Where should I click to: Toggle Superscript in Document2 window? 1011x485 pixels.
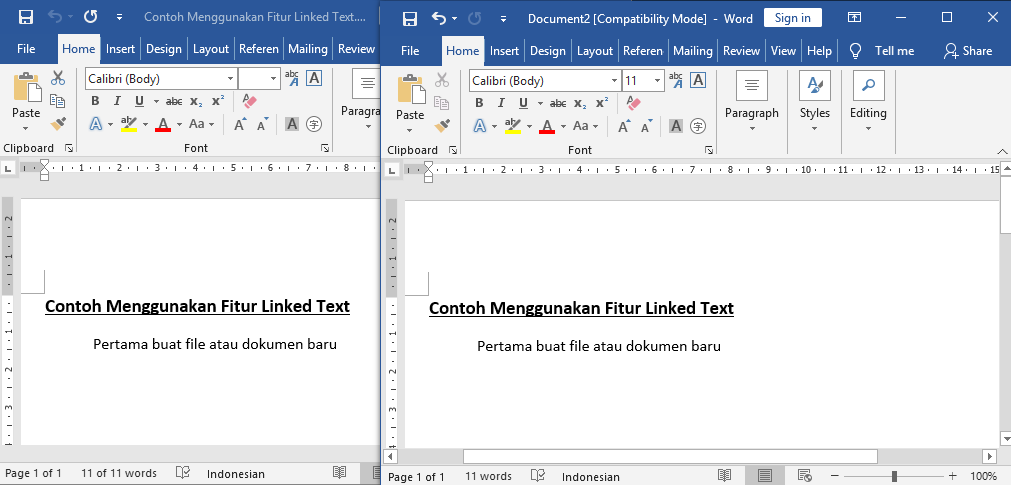602,103
